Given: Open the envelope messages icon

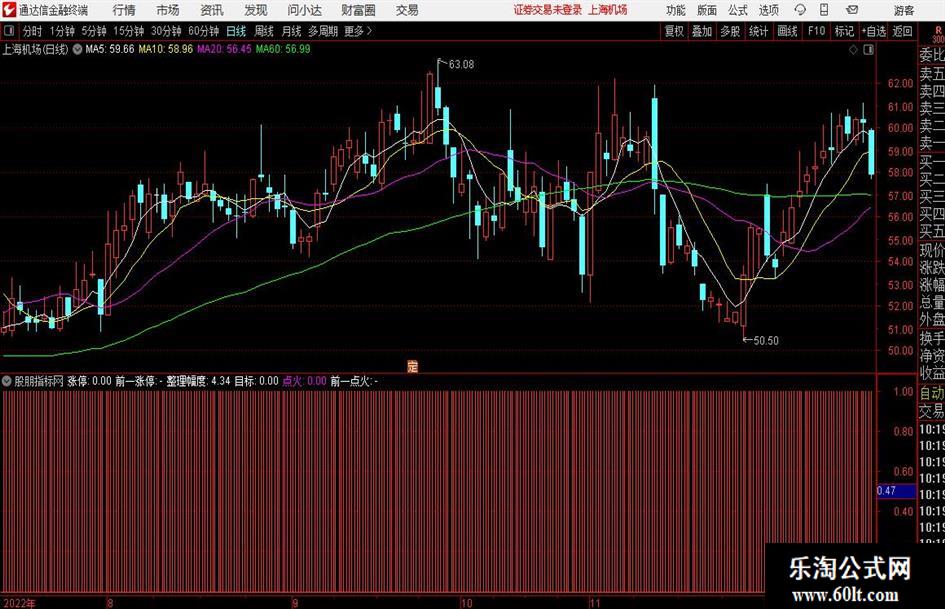Looking at the screenshot, I should (852, 10).
